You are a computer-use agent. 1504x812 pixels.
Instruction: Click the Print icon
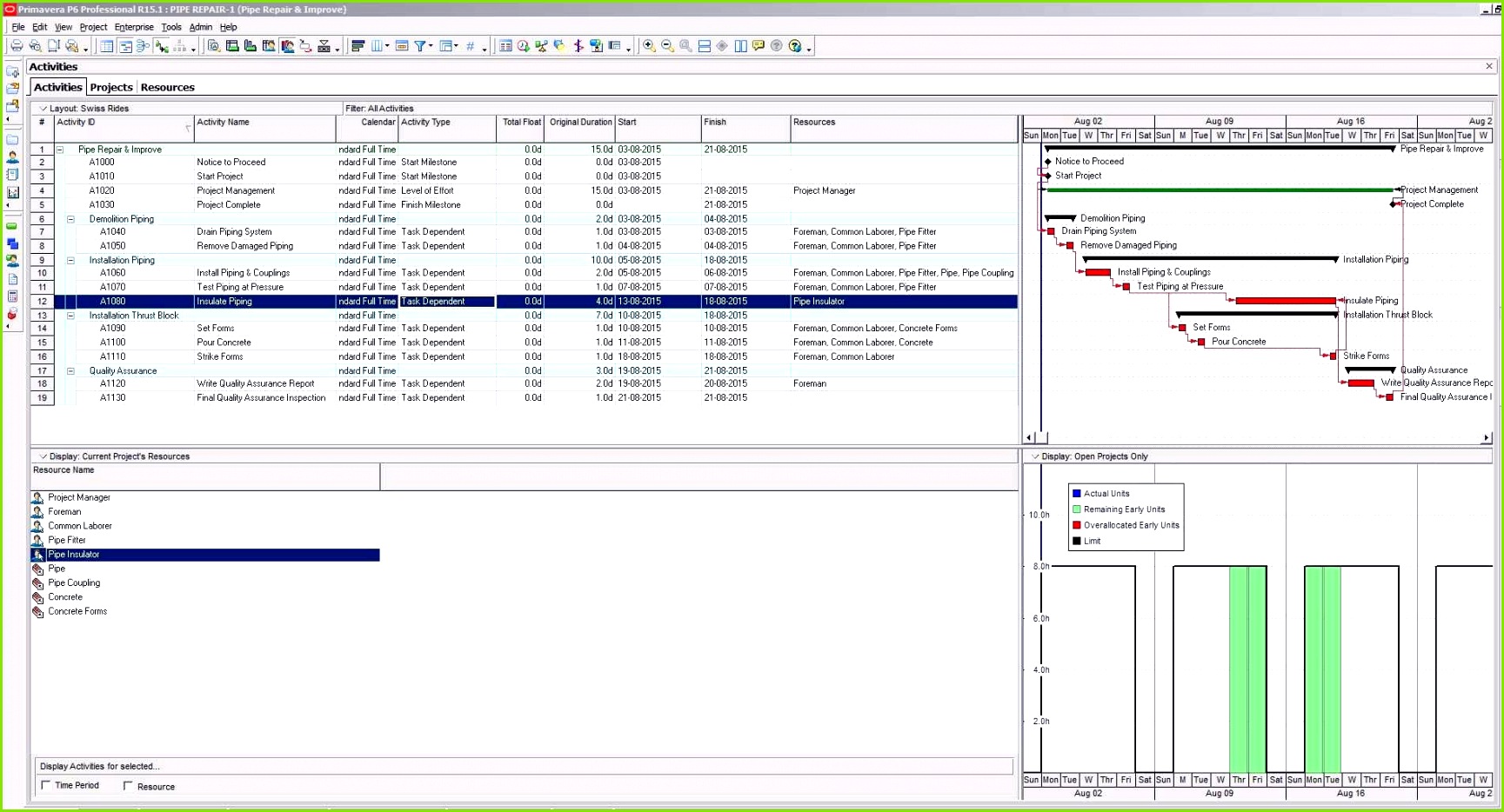click(x=17, y=46)
